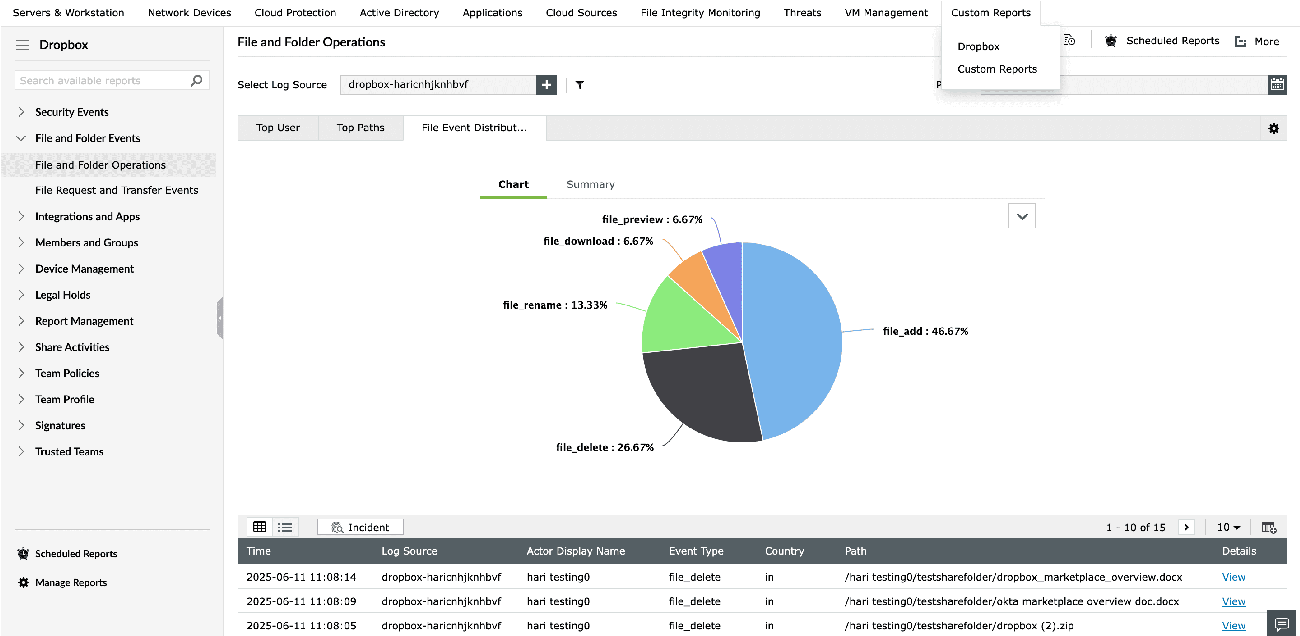
Task: Click the search magnifier icon in reports
Action: tap(197, 80)
